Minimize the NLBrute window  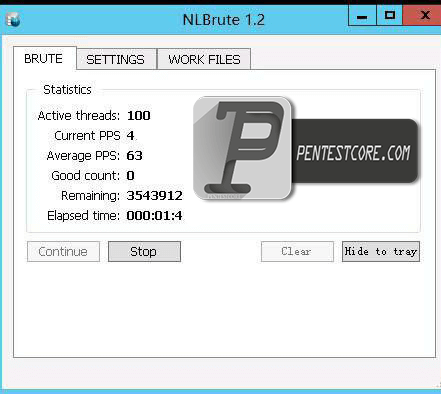coord(362,16)
